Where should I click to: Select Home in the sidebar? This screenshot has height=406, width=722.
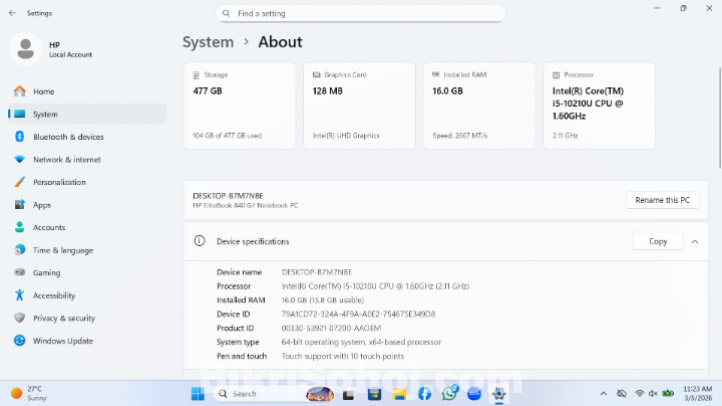pos(43,91)
